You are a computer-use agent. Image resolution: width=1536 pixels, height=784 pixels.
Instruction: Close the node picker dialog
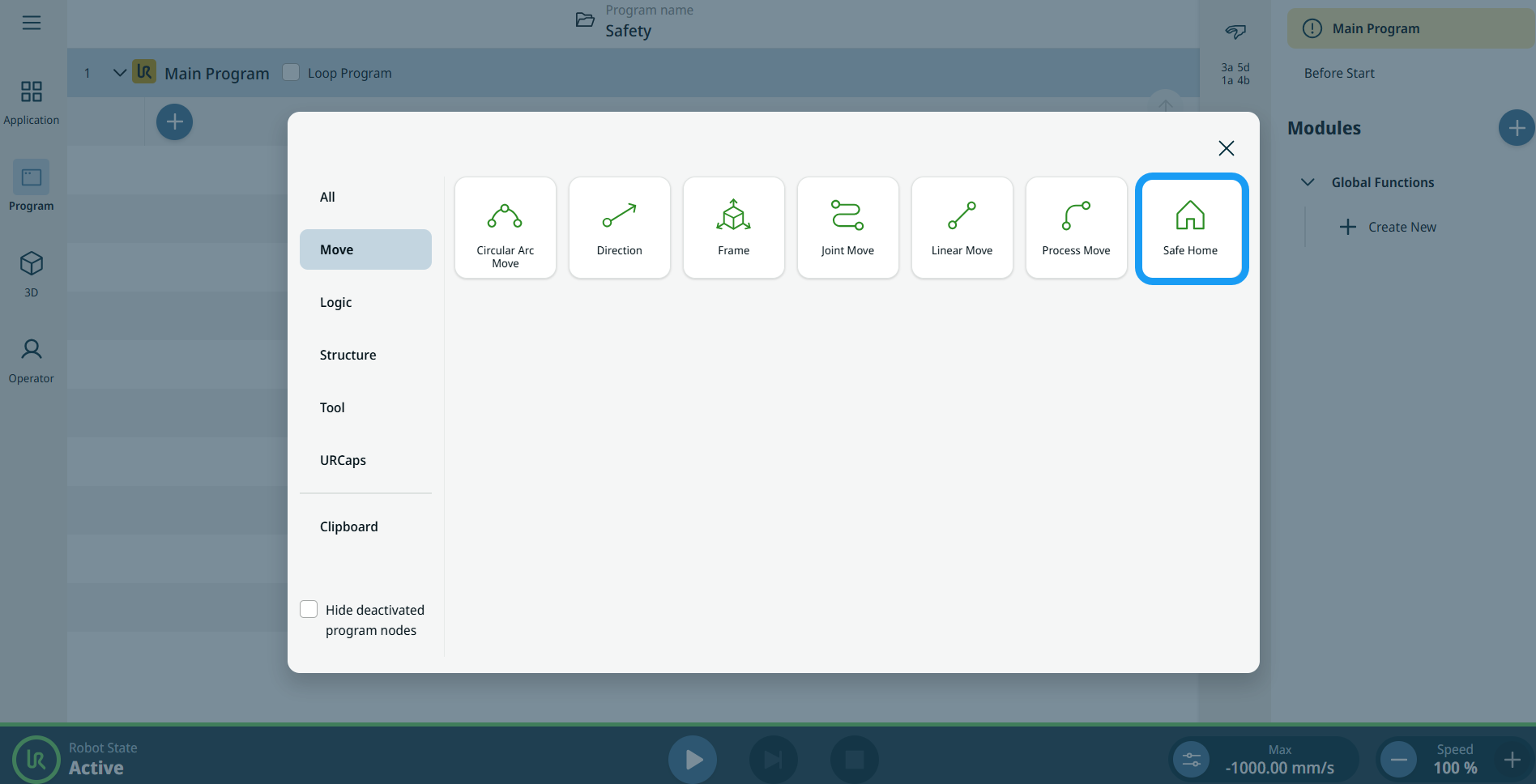click(1226, 148)
